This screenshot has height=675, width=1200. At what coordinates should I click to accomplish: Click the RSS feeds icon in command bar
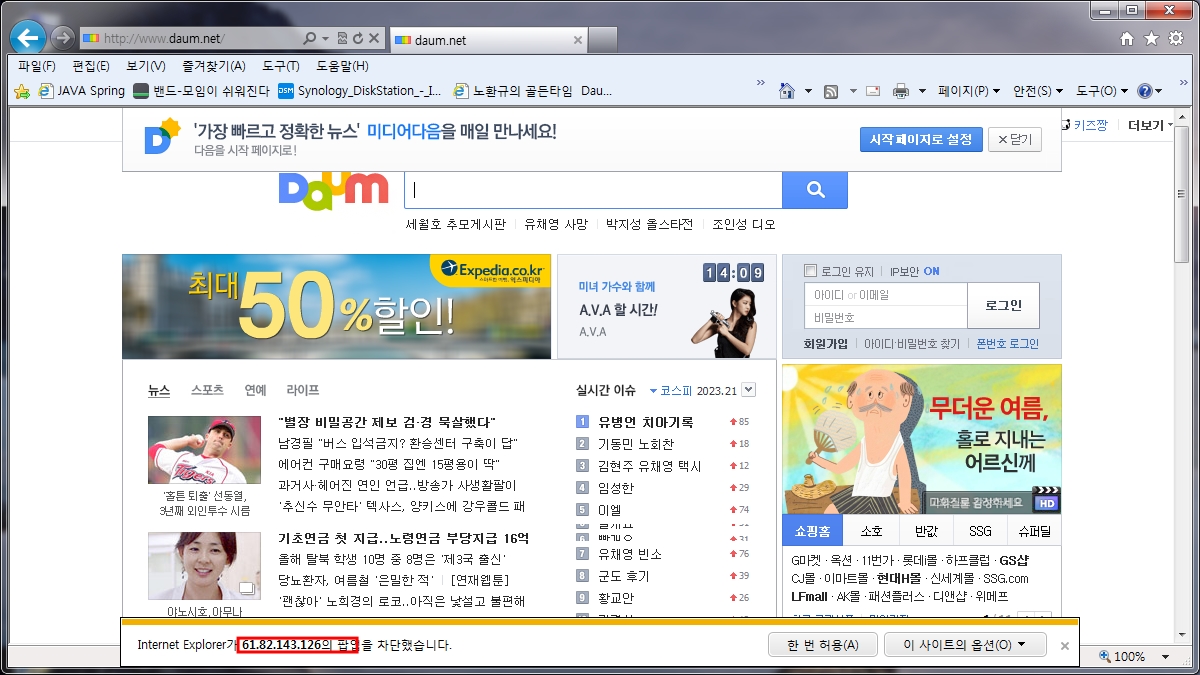831,91
